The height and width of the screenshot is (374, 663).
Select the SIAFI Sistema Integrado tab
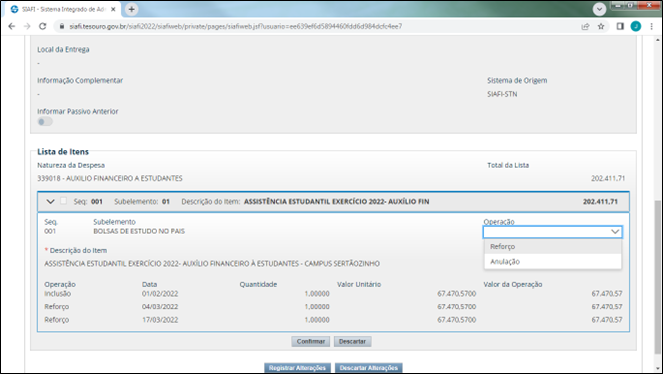[63, 9]
